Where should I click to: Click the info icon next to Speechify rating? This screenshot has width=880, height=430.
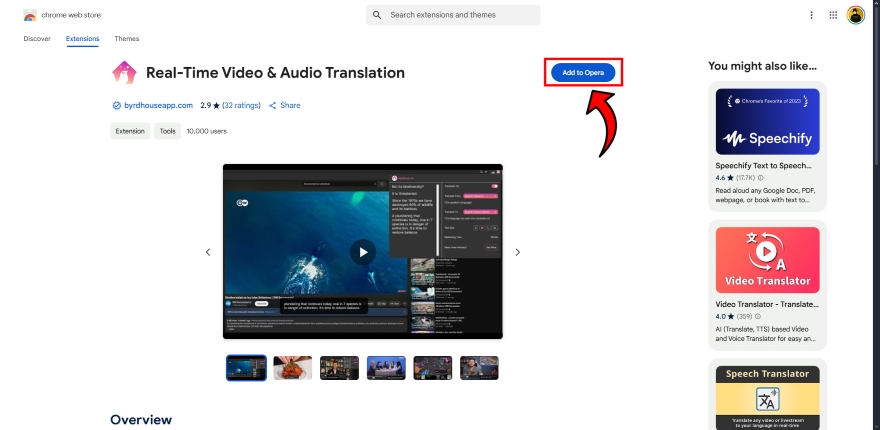(x=760, y=177)
